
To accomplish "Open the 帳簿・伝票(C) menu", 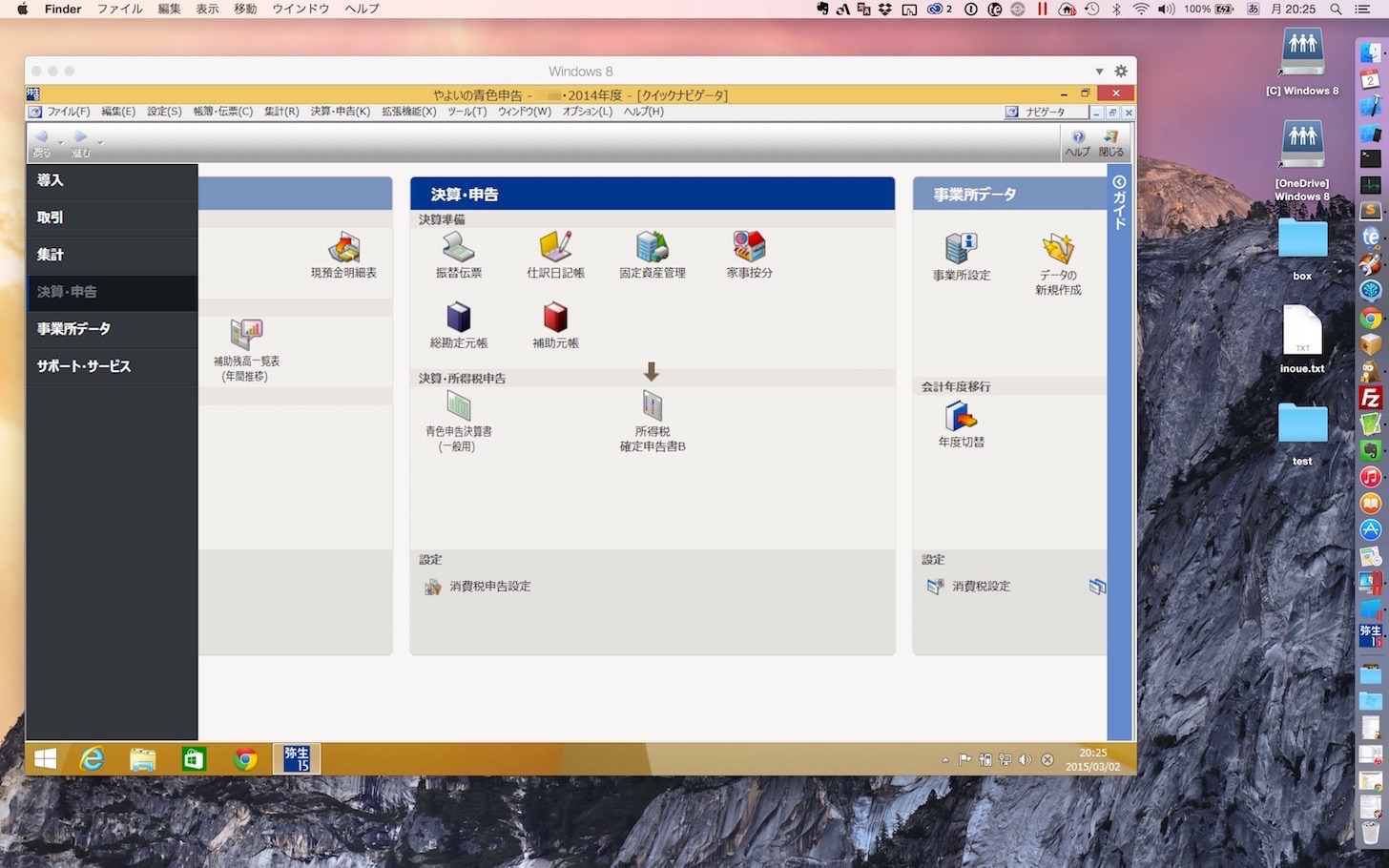I will tap(223, 112).
